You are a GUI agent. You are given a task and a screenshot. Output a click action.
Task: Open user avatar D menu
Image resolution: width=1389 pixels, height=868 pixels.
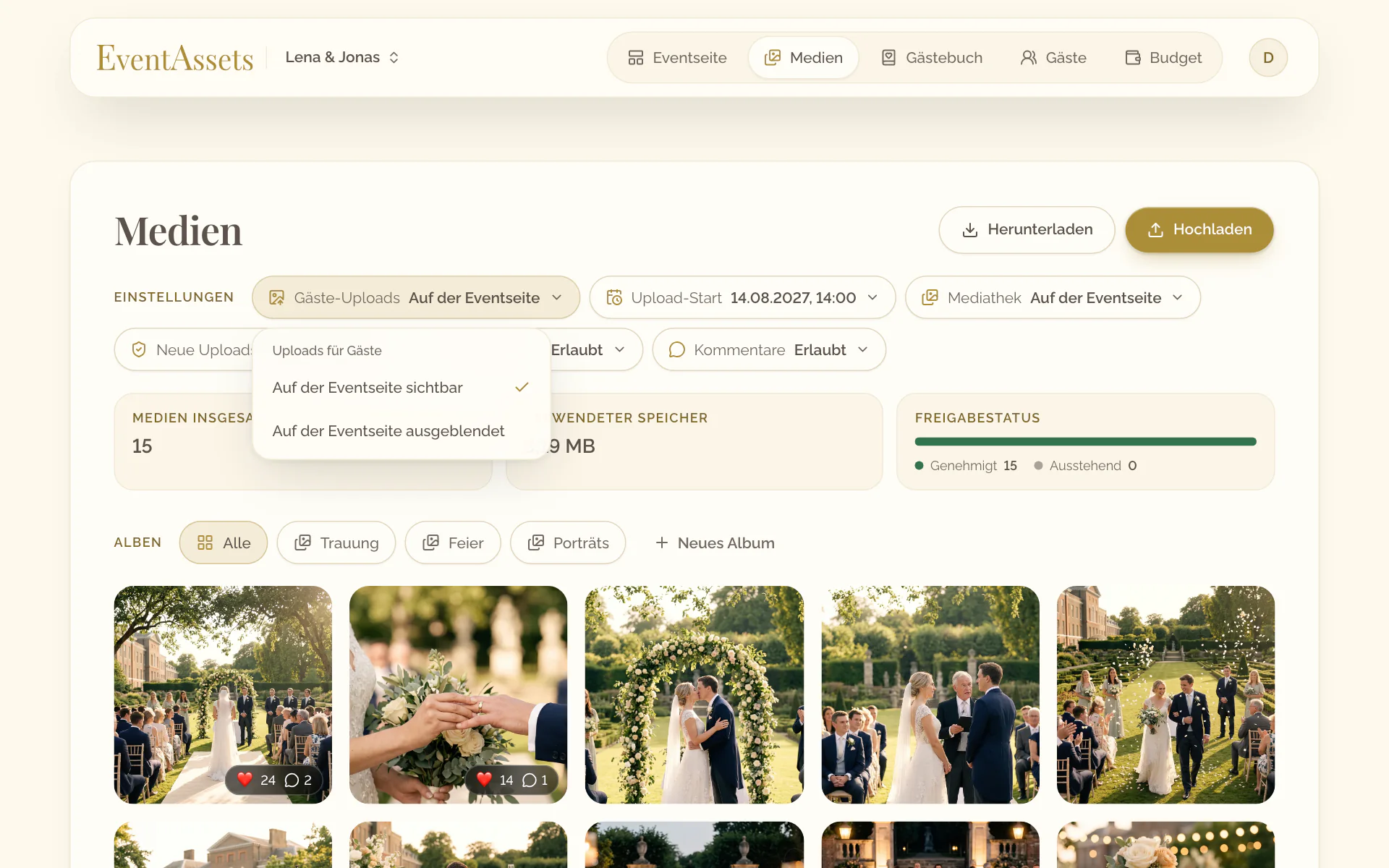tap(1268, 58)
